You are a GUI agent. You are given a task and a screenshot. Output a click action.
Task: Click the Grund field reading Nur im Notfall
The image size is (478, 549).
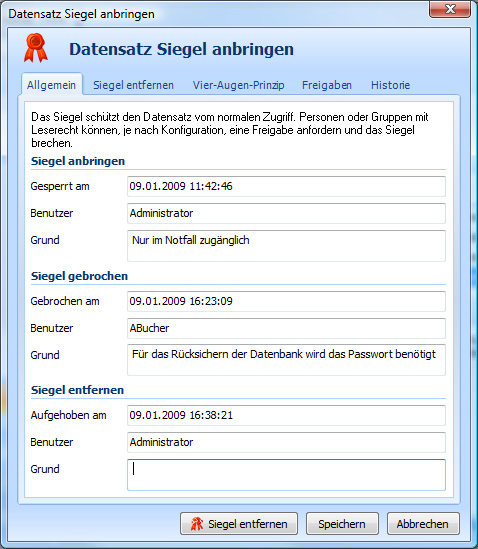pyautogui.click(x=286, y=246)
